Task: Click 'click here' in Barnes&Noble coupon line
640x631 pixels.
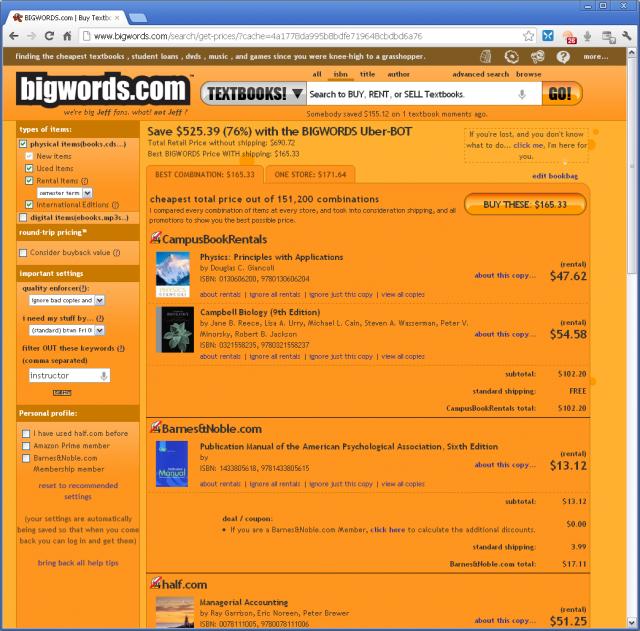Action: (x=387, y=530)
